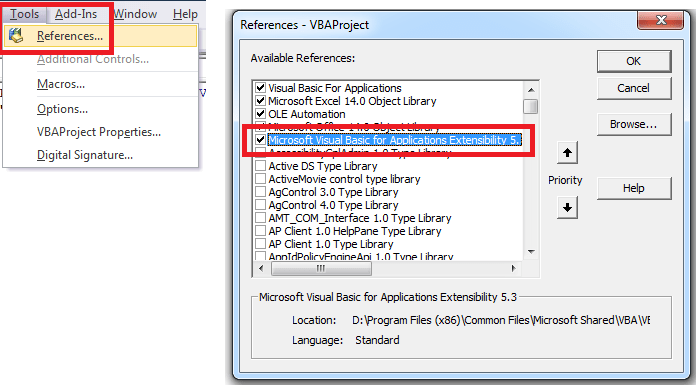The image size is (698, 385).
Task: Check AgControl 3.0 Type Library
Action: click(x=260, y=192)
